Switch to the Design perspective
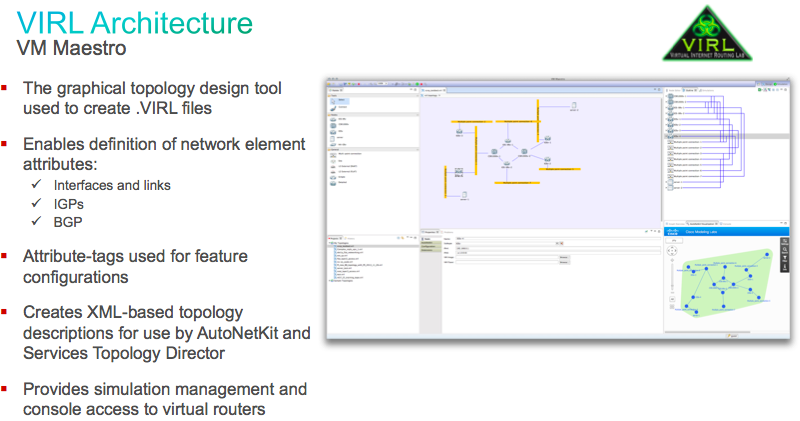Viewport: 800px width, 421px height. (x=767, y=84)
